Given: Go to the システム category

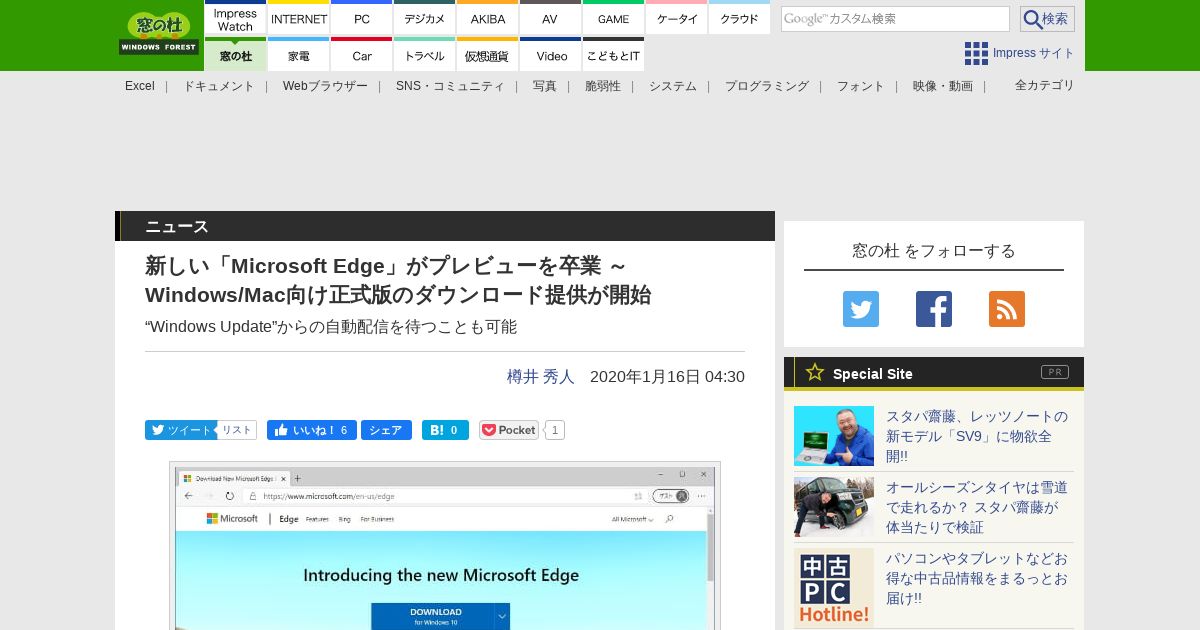Looking at the screenshot, I should coord(673,86).
